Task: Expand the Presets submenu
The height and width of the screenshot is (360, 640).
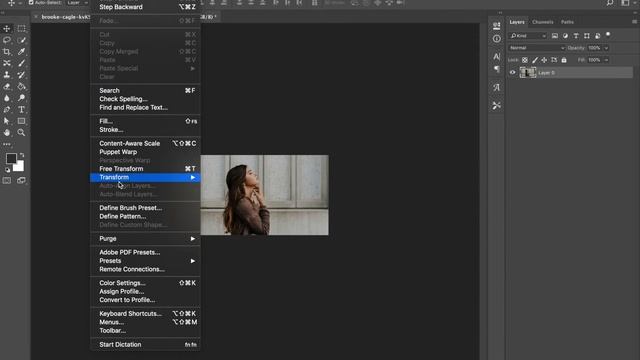Action: [x=145, y=261]
